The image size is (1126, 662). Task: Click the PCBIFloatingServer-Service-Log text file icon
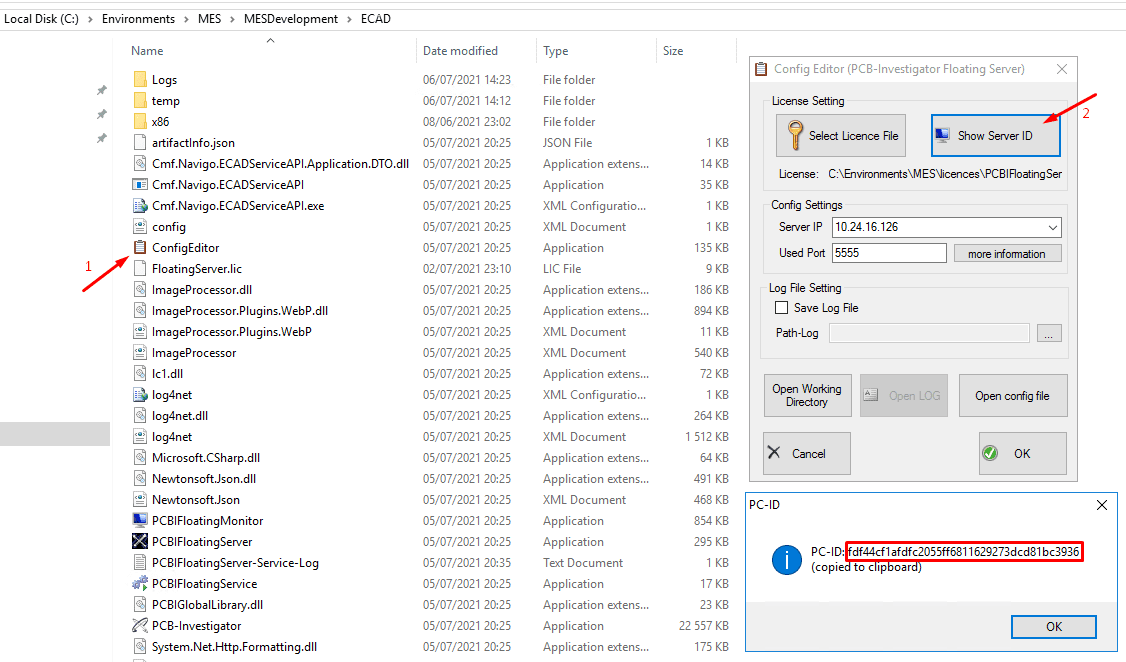pos(140,562)
